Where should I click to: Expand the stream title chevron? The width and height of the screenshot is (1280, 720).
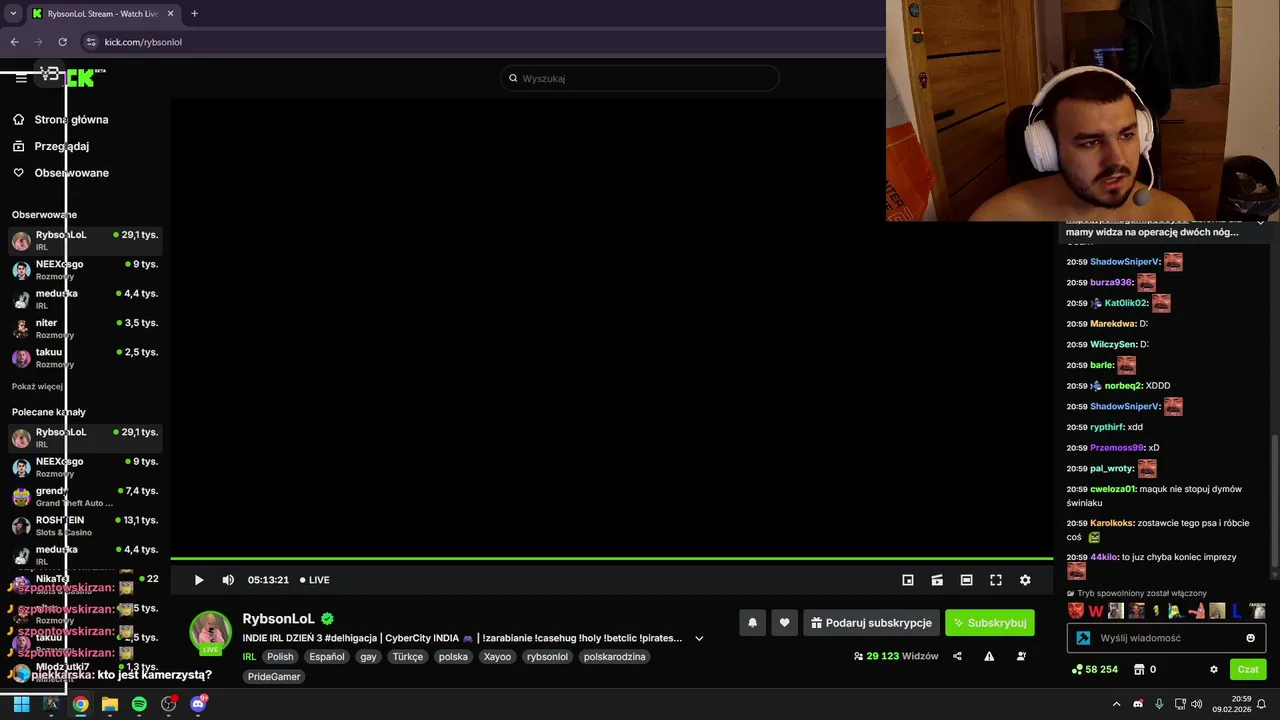point(699,638)
